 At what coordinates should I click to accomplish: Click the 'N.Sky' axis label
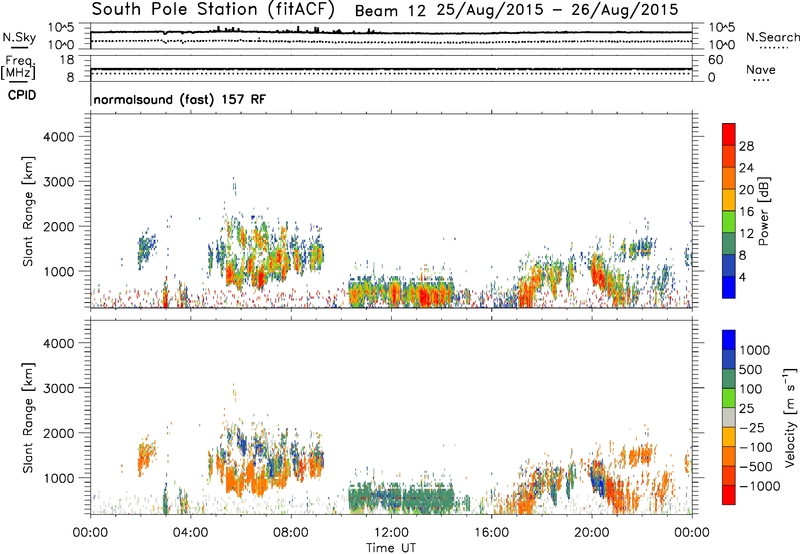(x=19, y=37)
